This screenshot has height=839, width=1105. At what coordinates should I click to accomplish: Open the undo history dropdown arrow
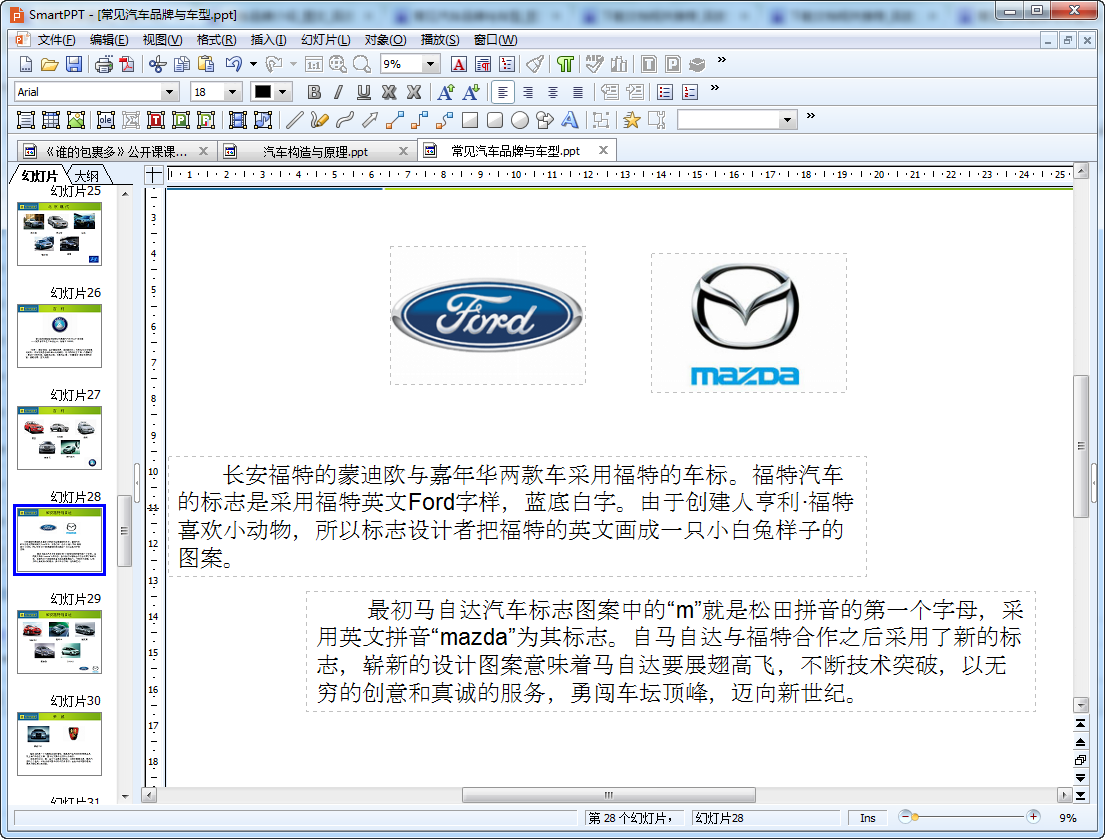[253, 65]
